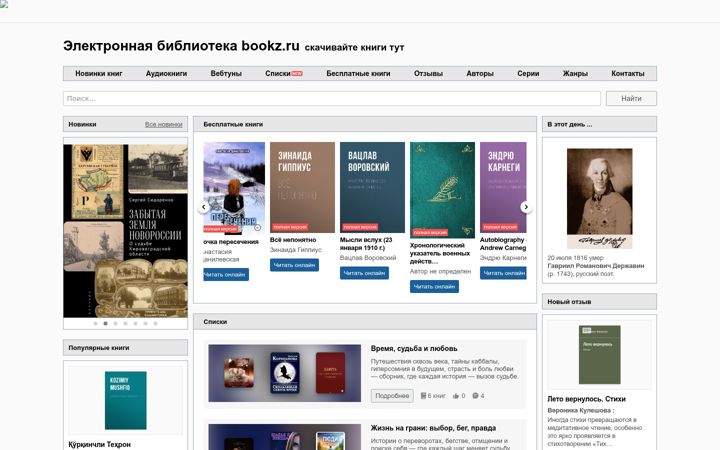Click Подробнее for Время, судьба и любовь

click(x=392, y=396)
